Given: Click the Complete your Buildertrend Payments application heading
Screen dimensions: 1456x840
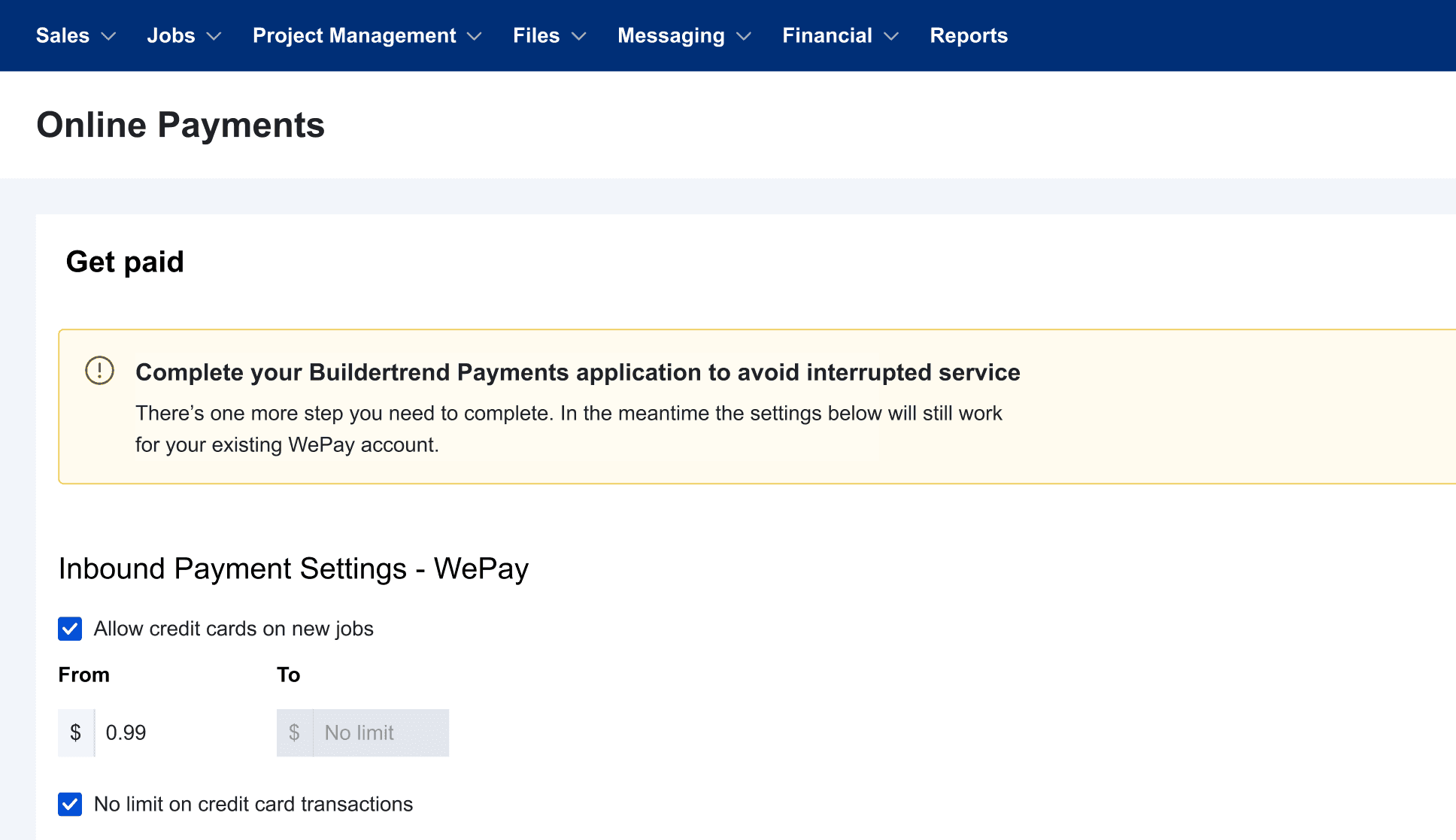Looking at the screenshot, I should coord(578,372).
